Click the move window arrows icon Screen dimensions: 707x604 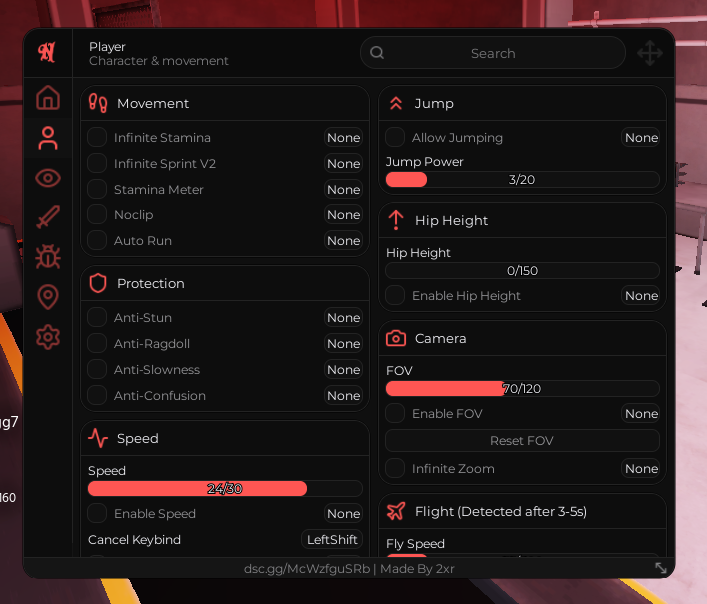[650, 53]
